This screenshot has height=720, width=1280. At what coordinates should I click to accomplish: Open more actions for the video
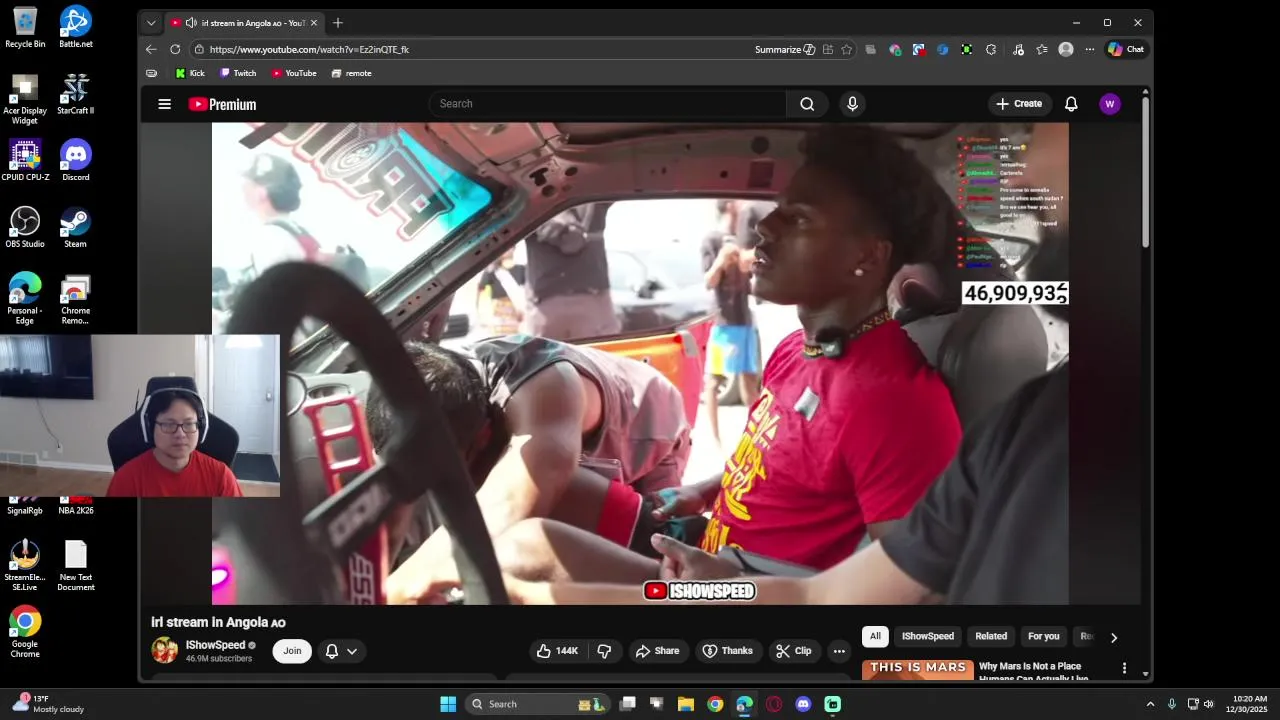point(839,651)
